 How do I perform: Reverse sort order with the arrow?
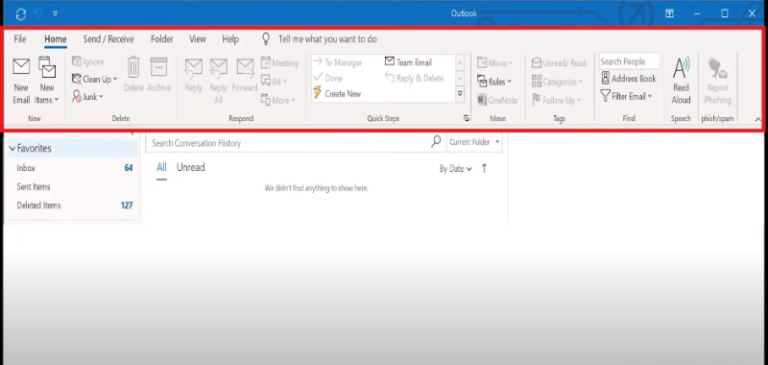(484, 168)
